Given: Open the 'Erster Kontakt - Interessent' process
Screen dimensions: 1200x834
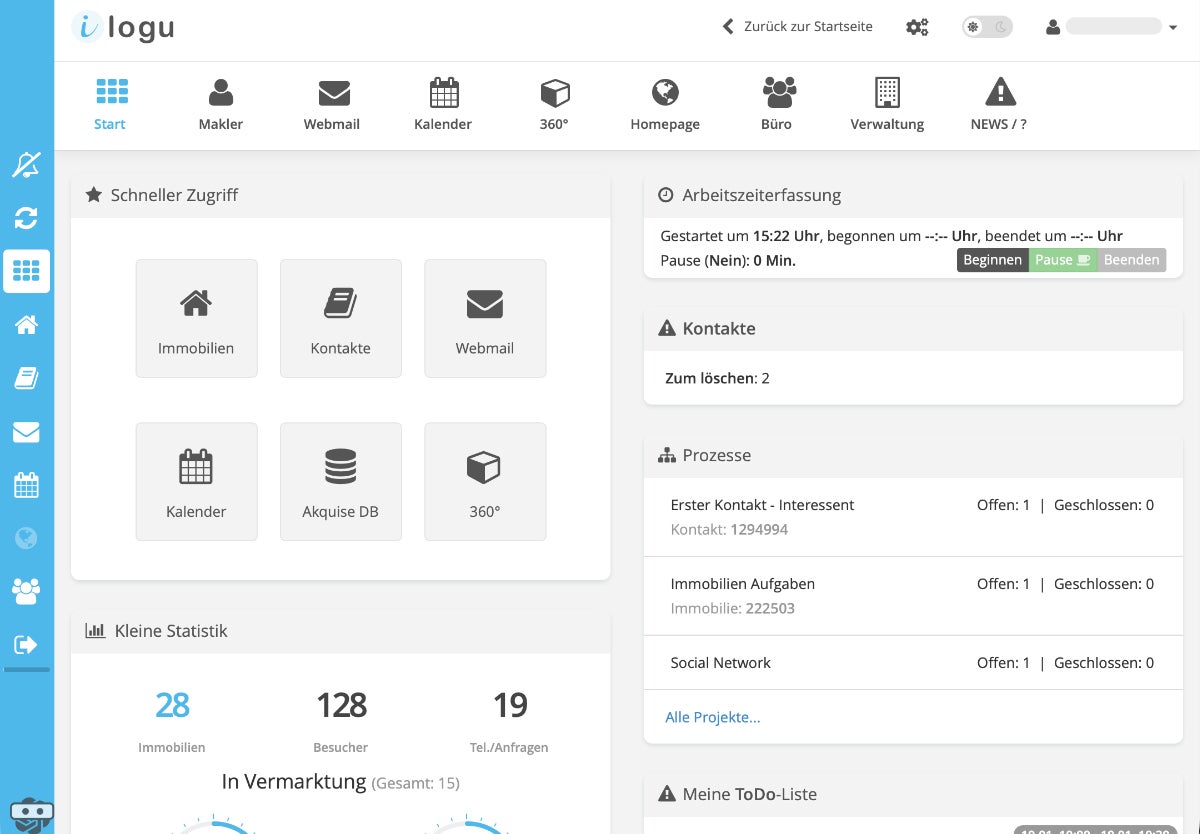Looking at the screenshot, I should pyautogui.click(x=913, y=517).
